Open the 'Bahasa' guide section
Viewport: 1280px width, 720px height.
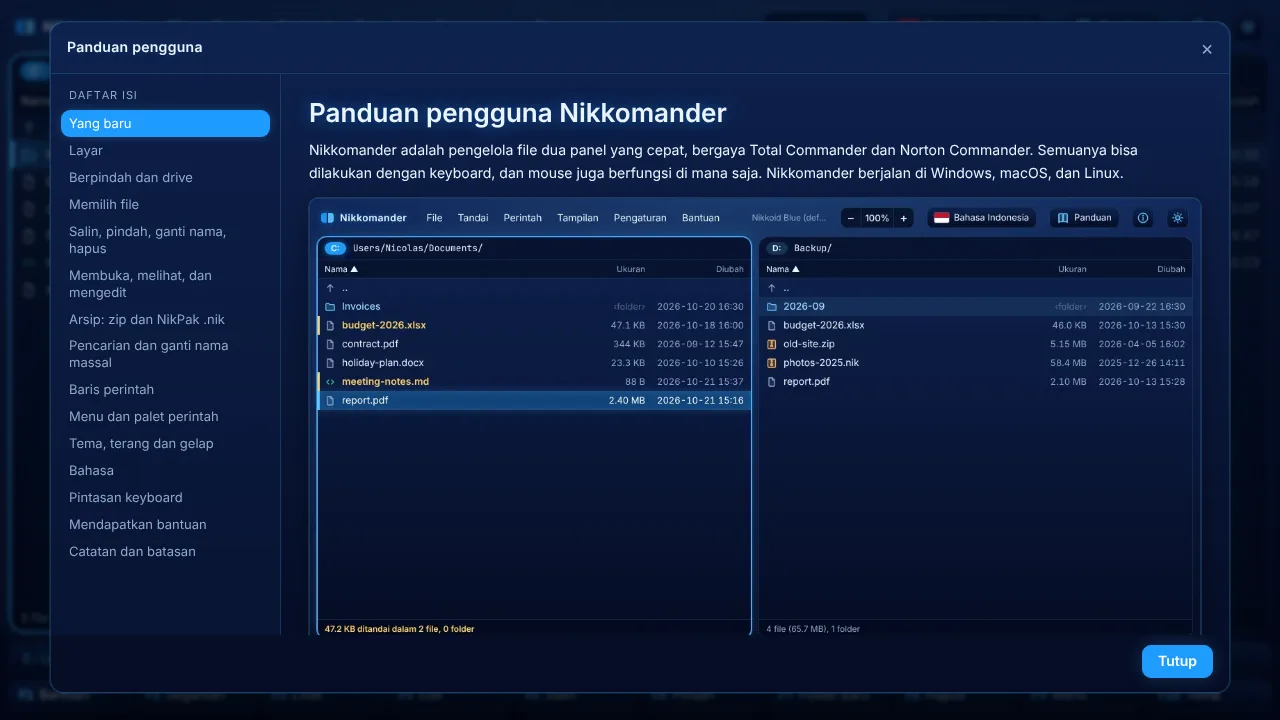[x=165, y=470]
